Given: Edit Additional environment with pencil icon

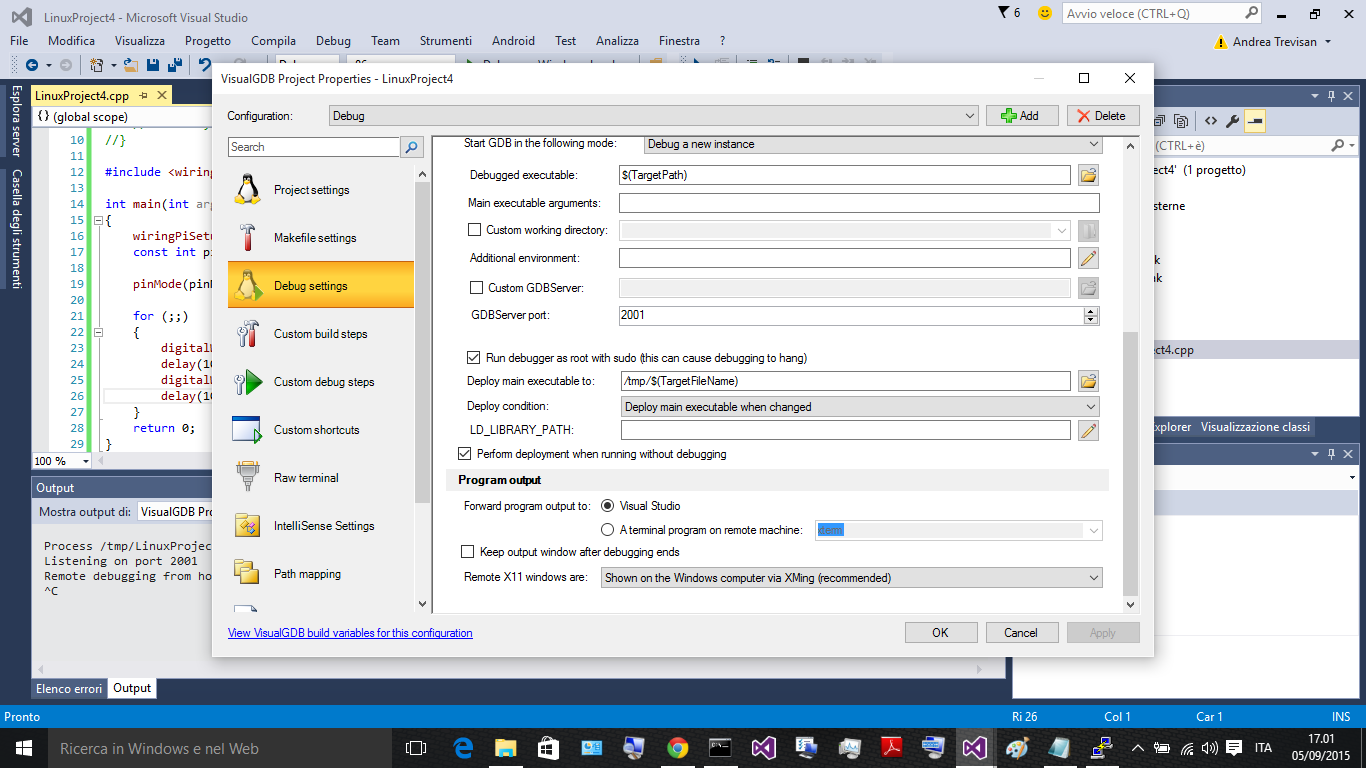Looking at the screenshot, I should [x=1089, y=258].
